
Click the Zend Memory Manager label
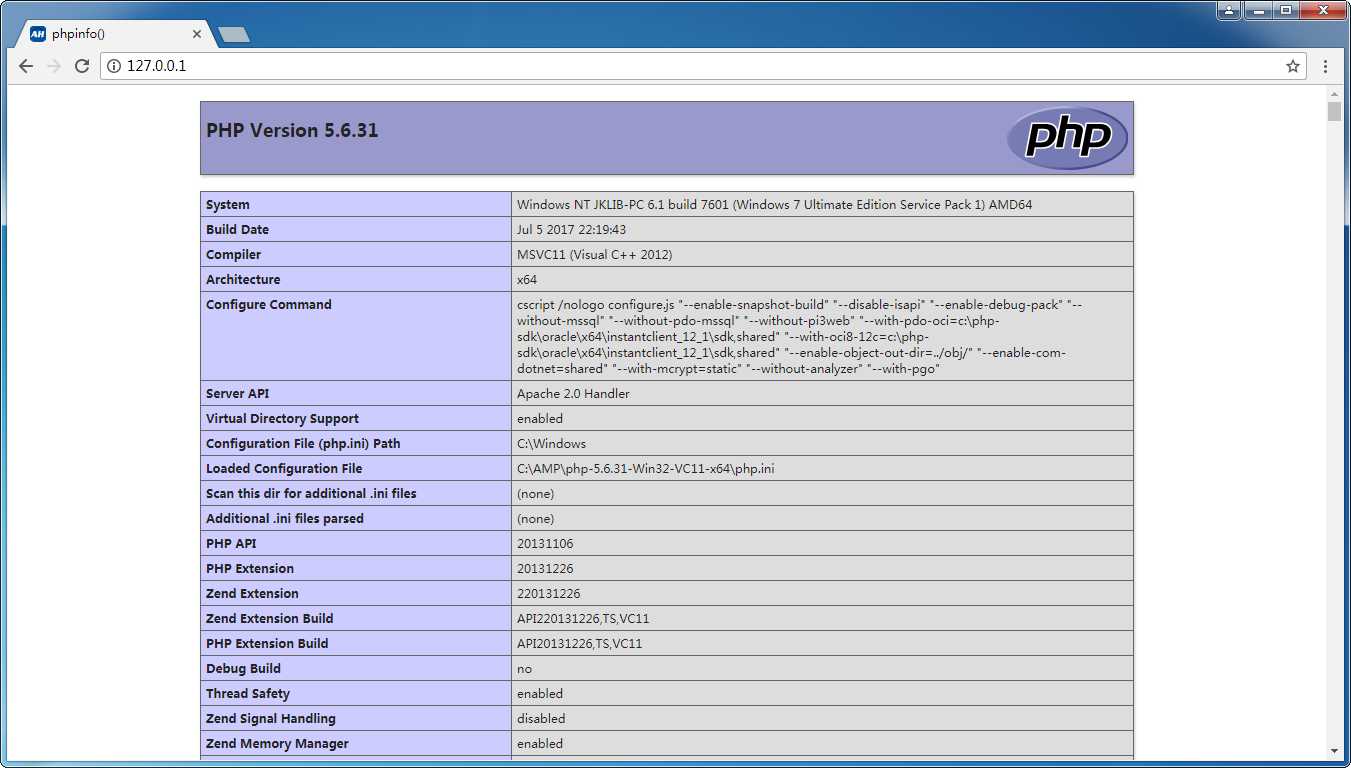click(277, 744)
